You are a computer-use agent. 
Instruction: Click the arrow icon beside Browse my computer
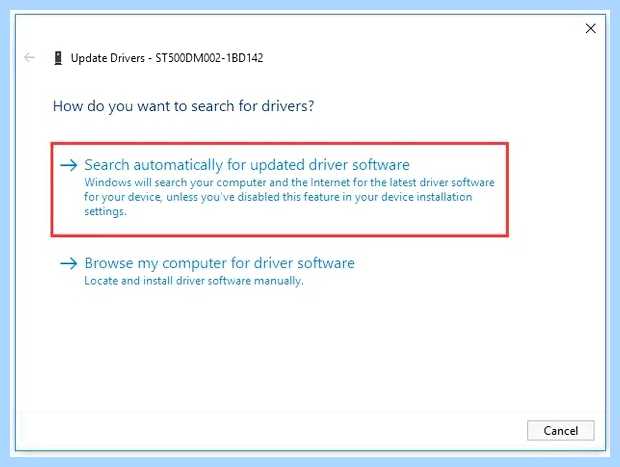tap(69, 263)
